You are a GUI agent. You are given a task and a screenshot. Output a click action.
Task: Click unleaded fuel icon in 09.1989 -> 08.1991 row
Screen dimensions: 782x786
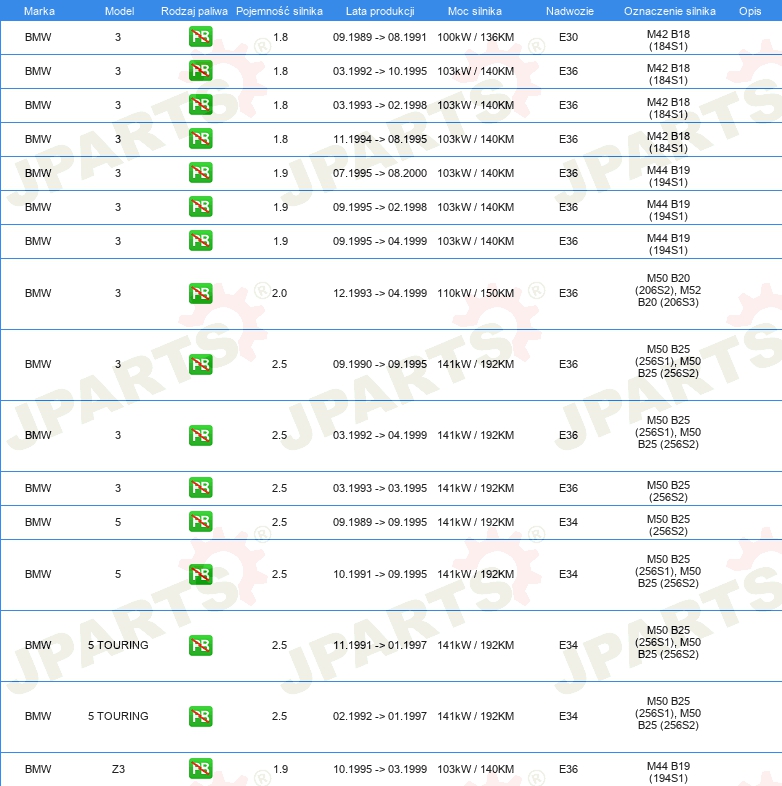[x=201, y=37]
